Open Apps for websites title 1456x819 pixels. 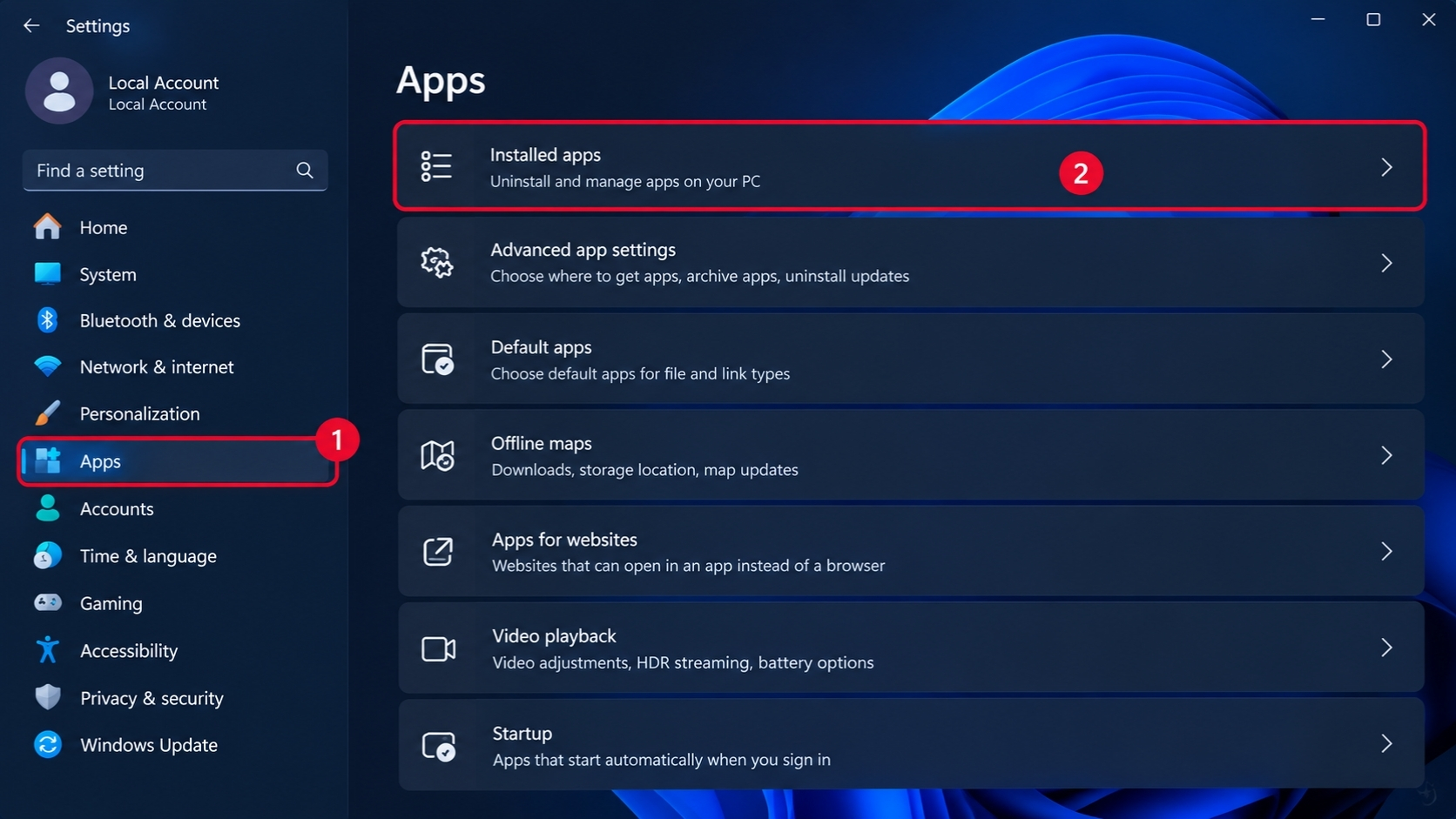564,540
